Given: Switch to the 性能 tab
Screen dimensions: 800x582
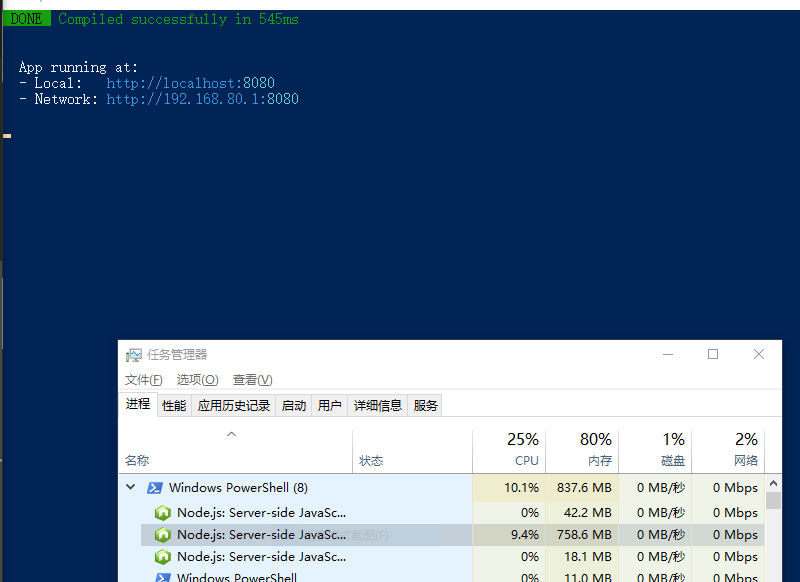Looking at the screenshot, I should coord(174,406).
